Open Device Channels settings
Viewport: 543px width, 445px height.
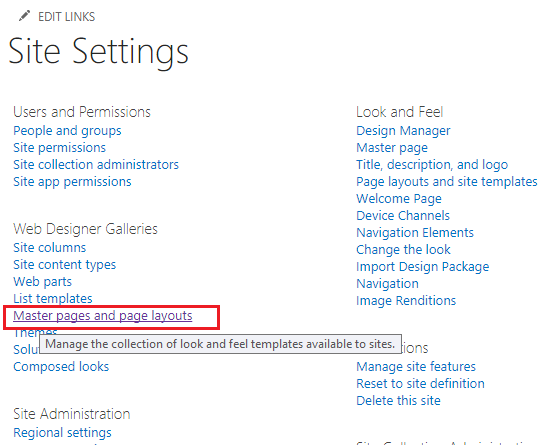coord(403,216)
